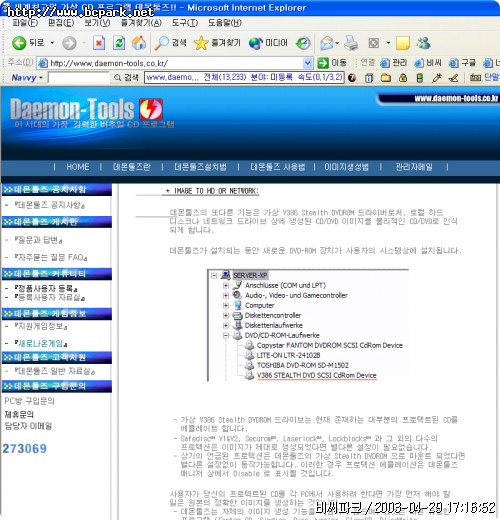This screenshot has height=520, width=500.
Task: Click the Navvy pencil icon
Action: [x=436, y=78]
